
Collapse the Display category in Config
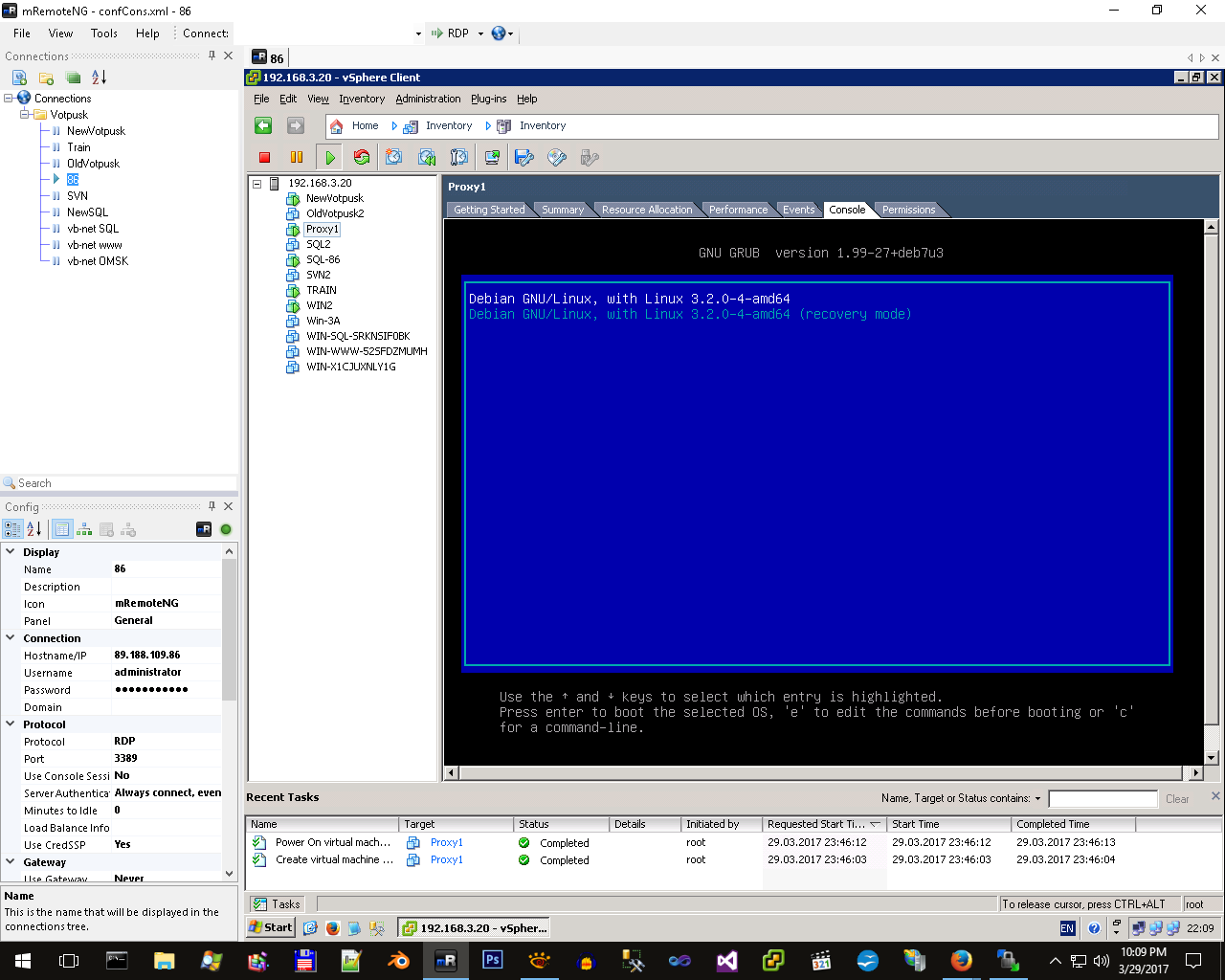[11, 551]
